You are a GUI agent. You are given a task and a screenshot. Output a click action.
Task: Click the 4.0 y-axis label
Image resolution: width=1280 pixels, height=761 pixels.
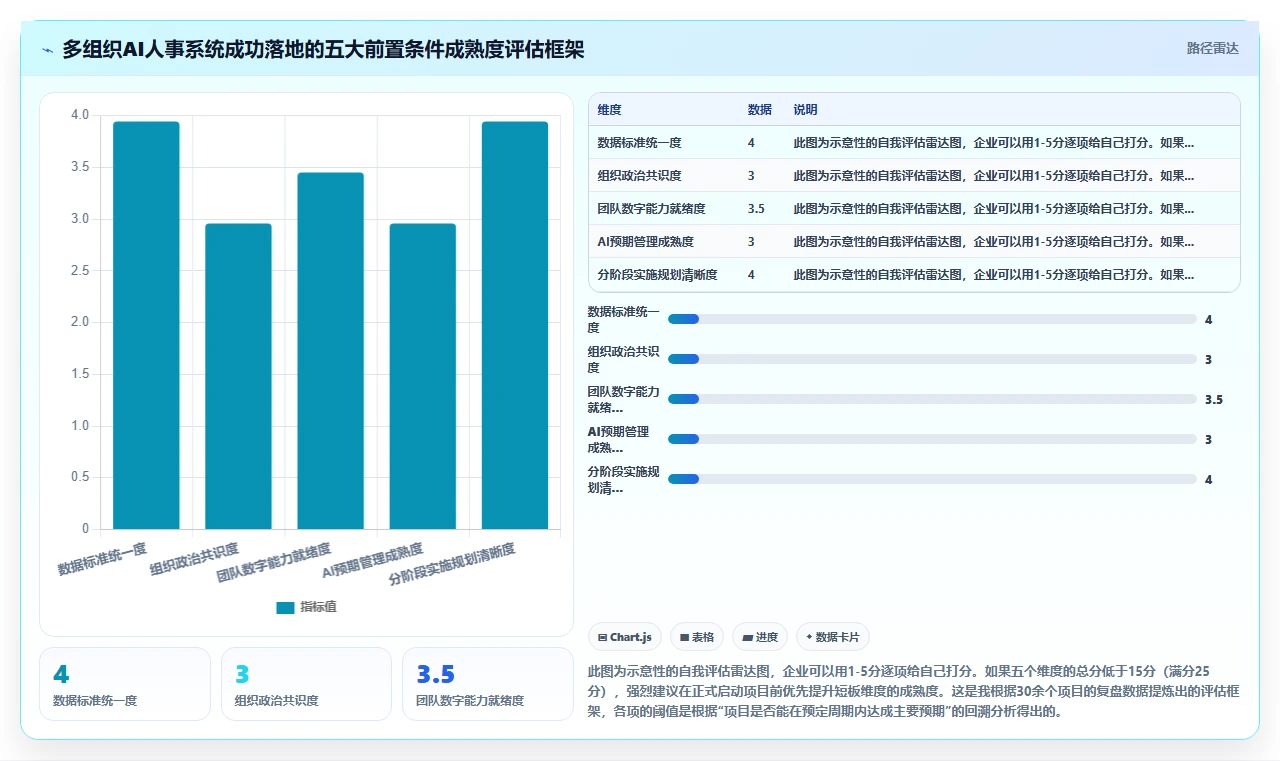(x=80, y=115)
